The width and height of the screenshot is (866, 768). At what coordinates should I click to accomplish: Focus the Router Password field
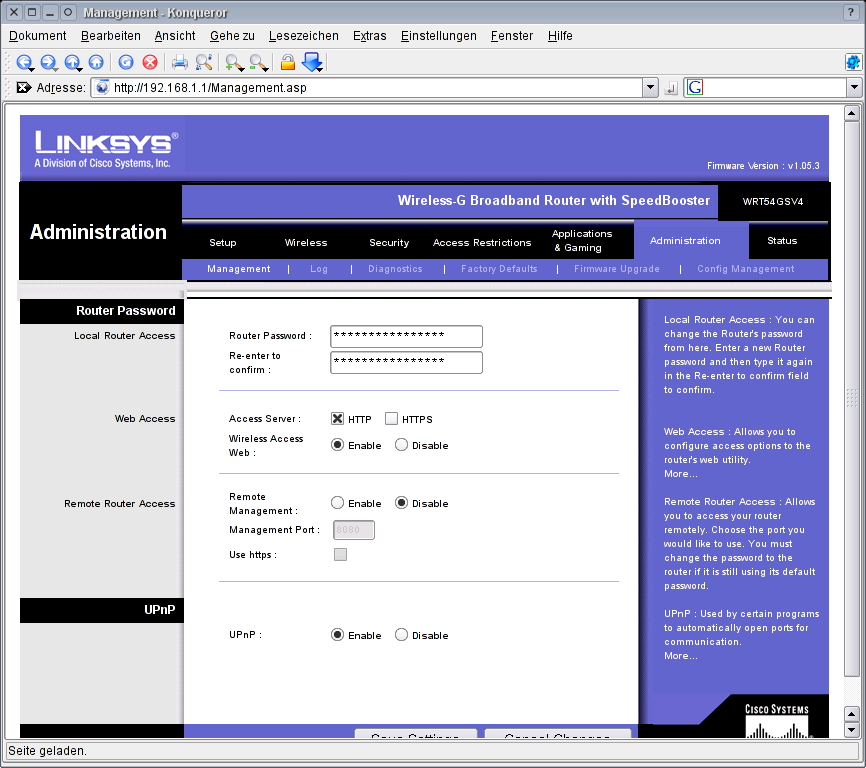click(406, 336)
